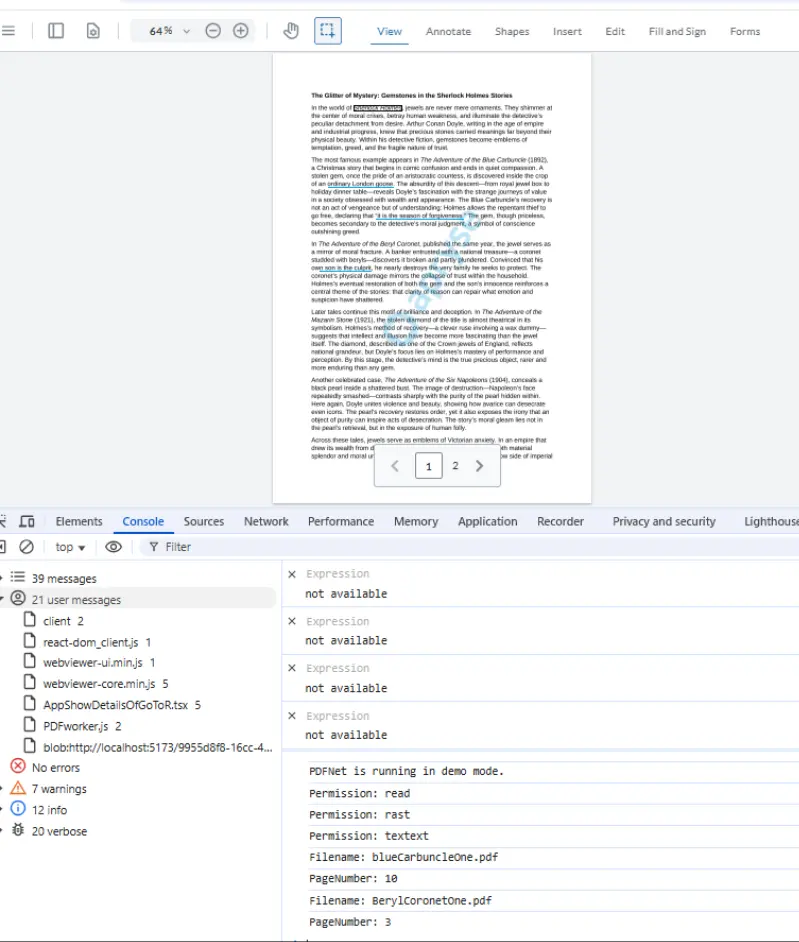Toggle live expression eye icon
This screenshot has width=799, height=942.
click(114, 547)
